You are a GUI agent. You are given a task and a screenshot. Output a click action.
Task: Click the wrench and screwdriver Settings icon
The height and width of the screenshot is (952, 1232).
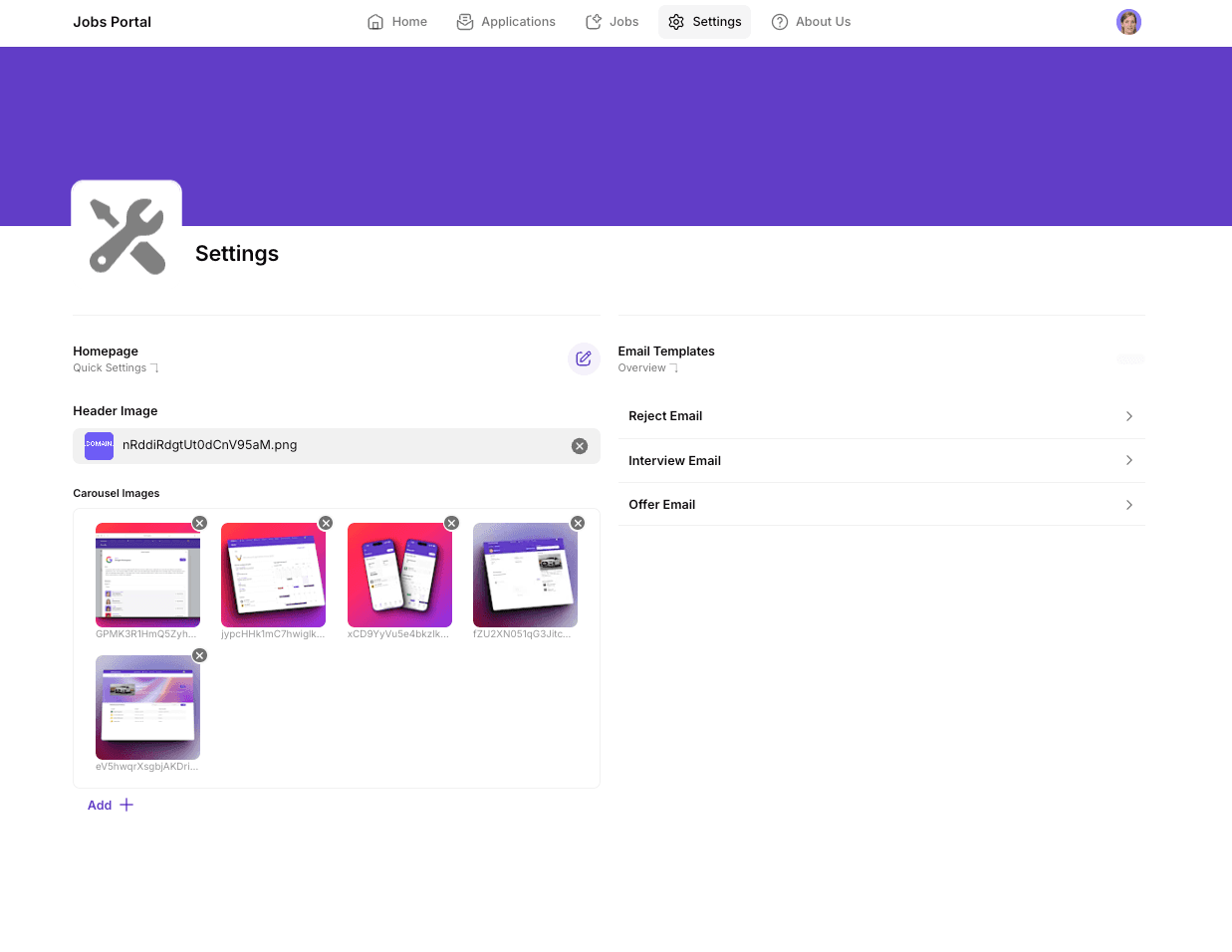[x=126, y=235]
